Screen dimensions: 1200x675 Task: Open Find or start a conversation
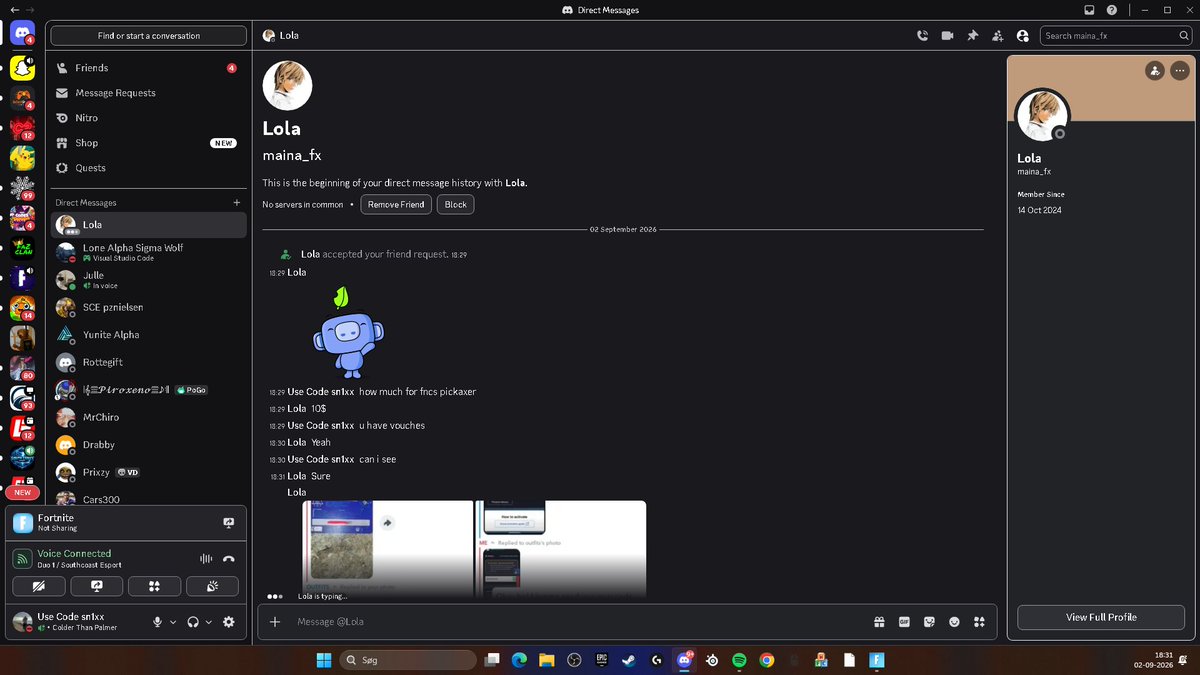[x=148, y=35]
